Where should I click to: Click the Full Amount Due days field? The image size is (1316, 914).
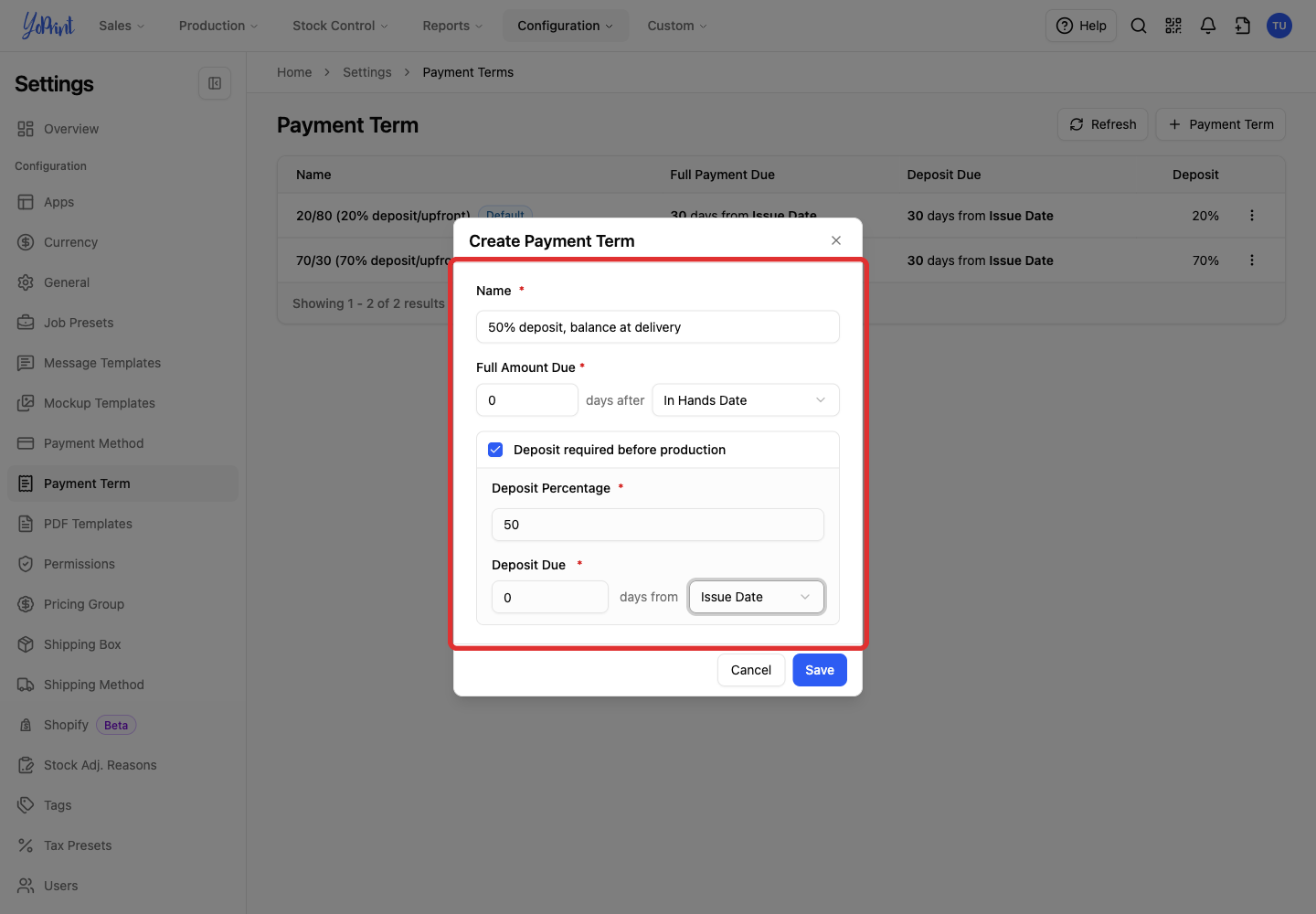click(x=527, y=400)
